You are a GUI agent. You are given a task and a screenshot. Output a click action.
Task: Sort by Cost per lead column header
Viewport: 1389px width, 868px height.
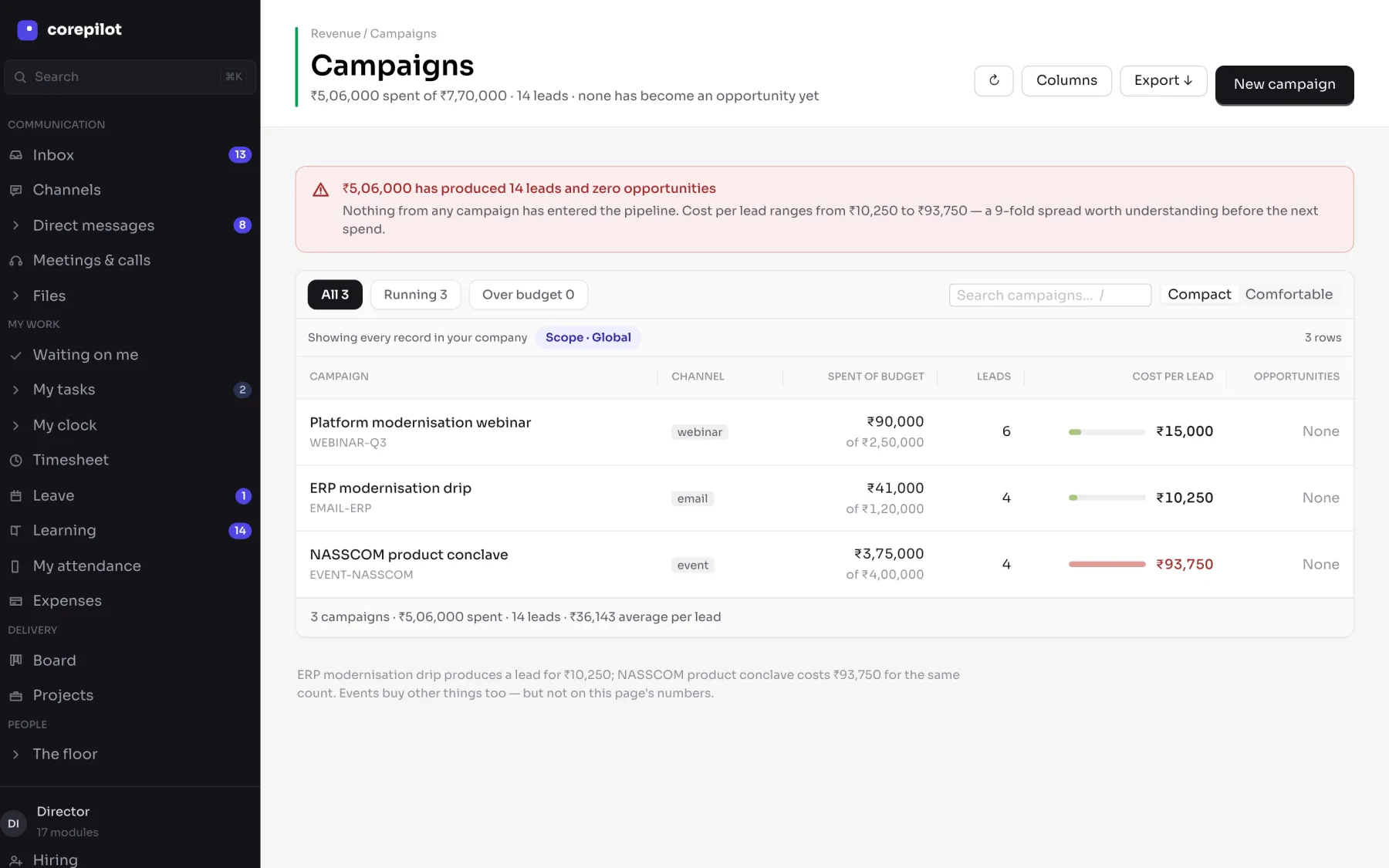click(1172, 377)
